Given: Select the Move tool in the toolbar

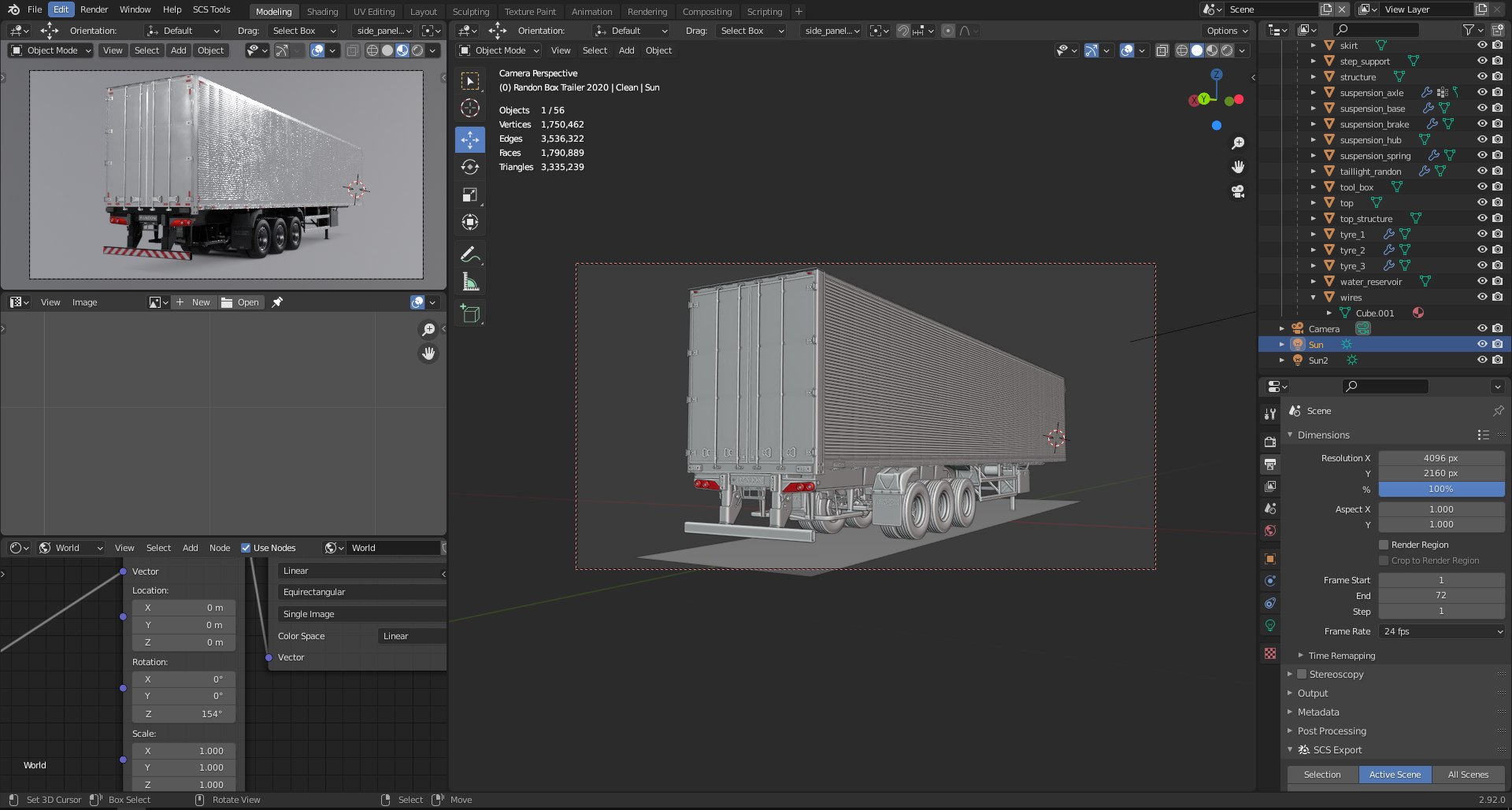Looking at the screenshot, I should (470, 140).
